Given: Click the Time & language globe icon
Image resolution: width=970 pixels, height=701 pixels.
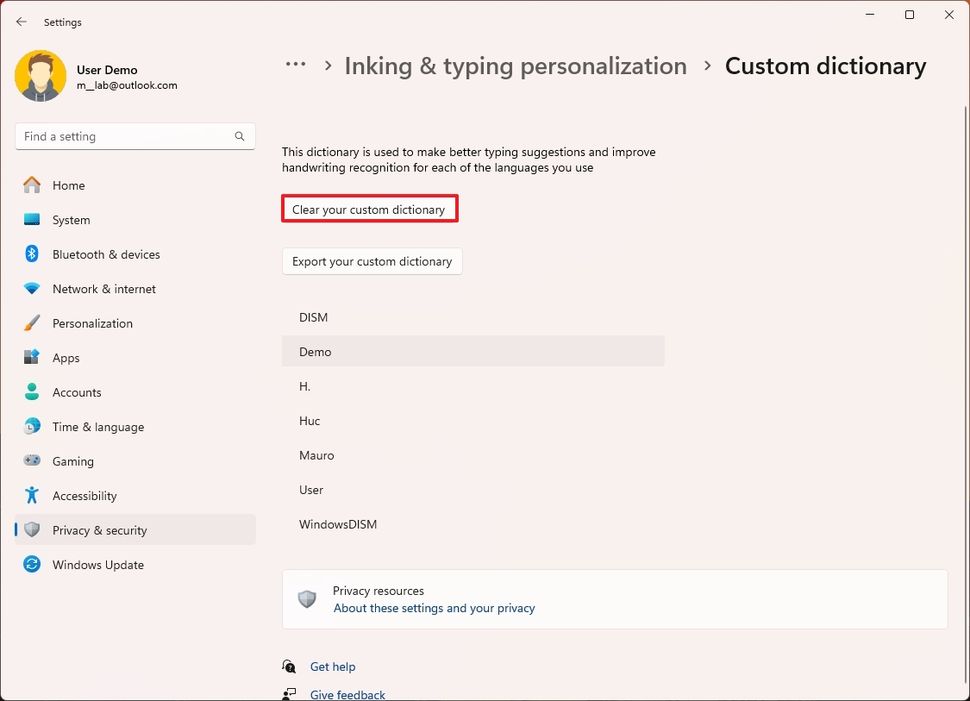Looking at the screenshot, I should coord(32,427).
